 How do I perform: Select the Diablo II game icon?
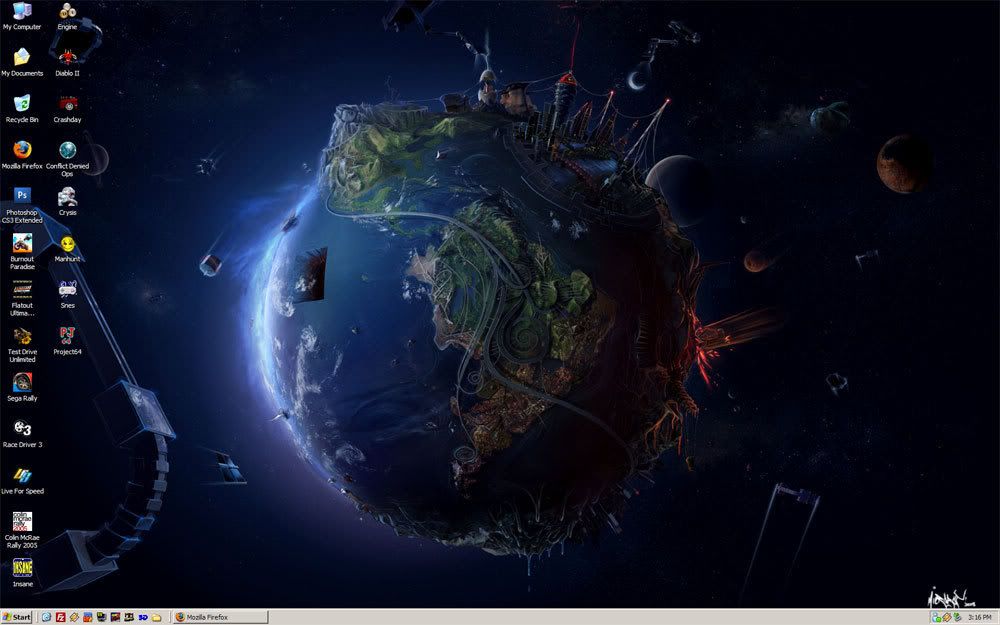(67, 57)
